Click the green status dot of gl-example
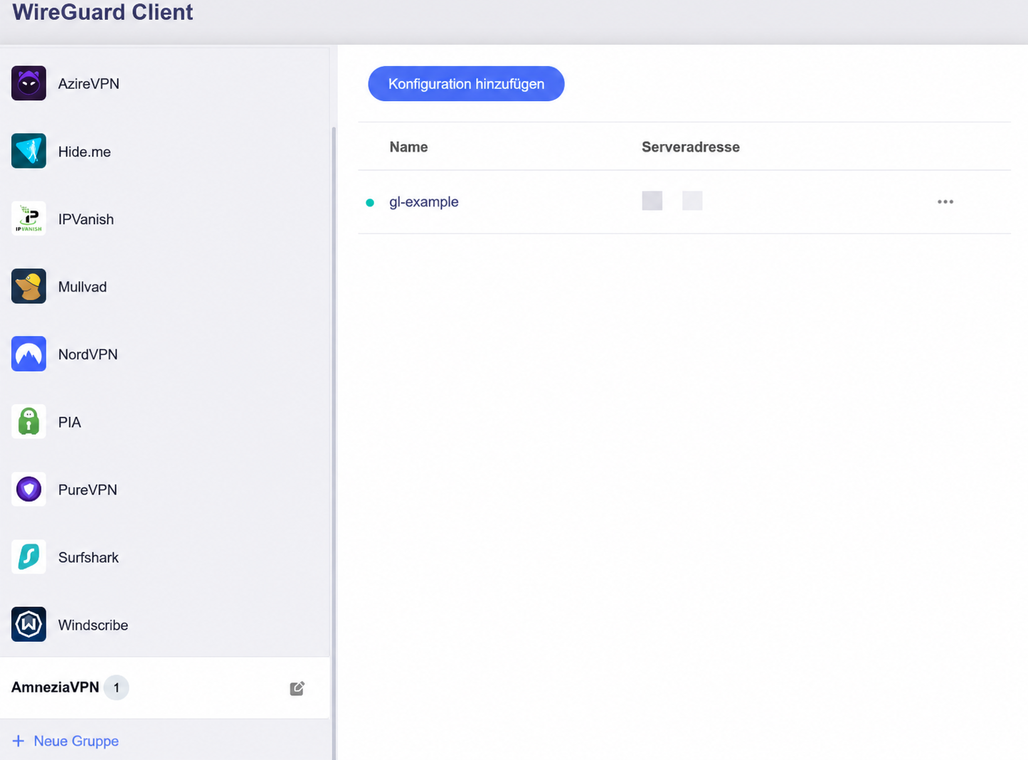 tap(370, 203)
